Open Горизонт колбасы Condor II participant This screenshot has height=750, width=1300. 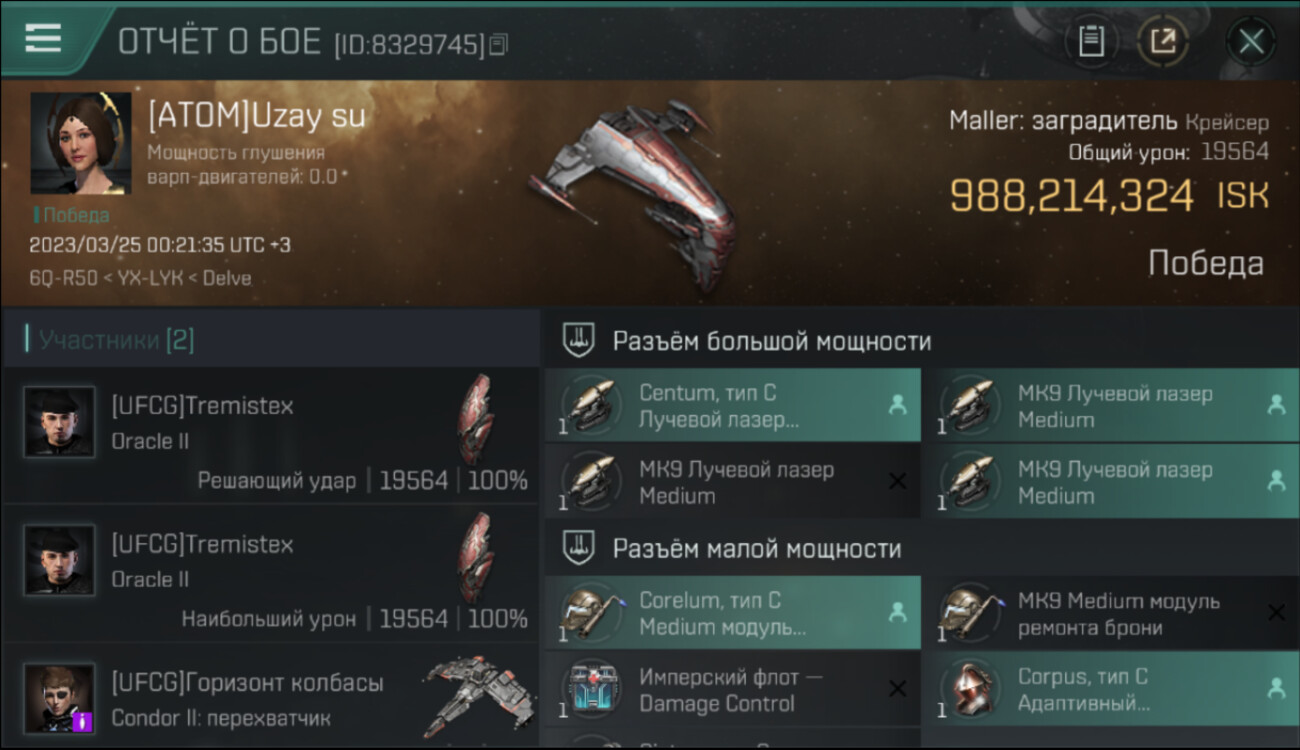click(x=270, y=697)
